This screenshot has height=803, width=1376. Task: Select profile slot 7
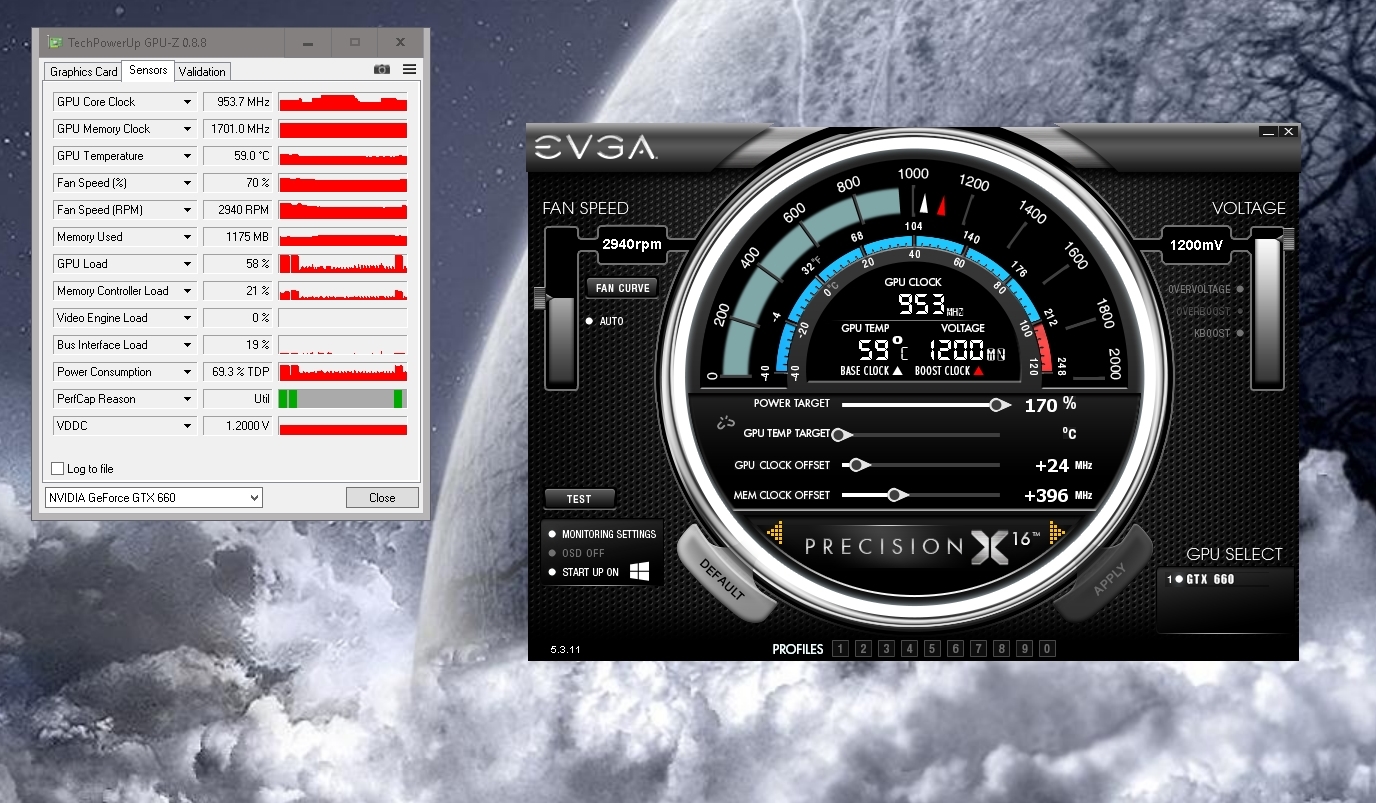coord(978,649)
